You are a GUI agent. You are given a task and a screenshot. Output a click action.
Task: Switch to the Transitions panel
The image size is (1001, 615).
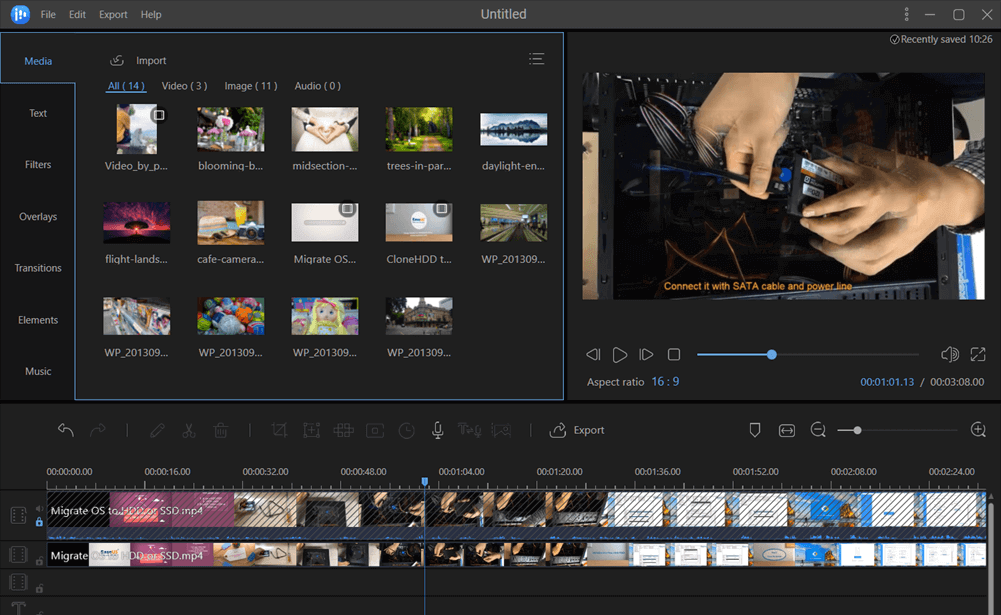38,267
